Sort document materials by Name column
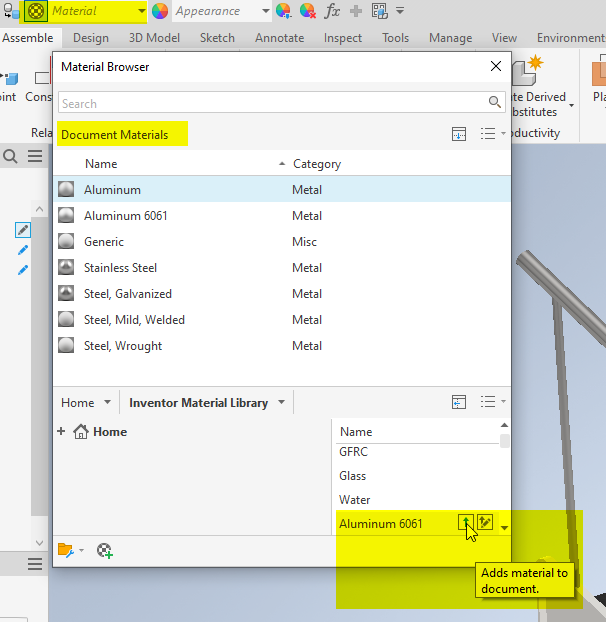The width and height of the screenshot is (606, 622). 101,164
